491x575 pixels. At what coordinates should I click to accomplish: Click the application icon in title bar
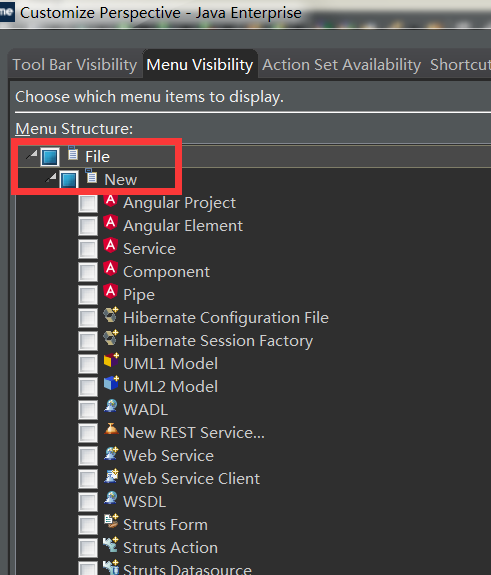pyautogui.click(x=7, y=12)
